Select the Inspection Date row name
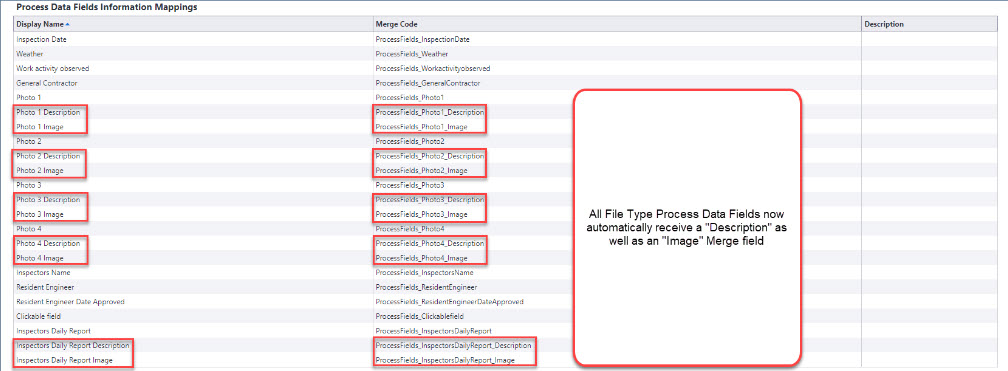 41,39
